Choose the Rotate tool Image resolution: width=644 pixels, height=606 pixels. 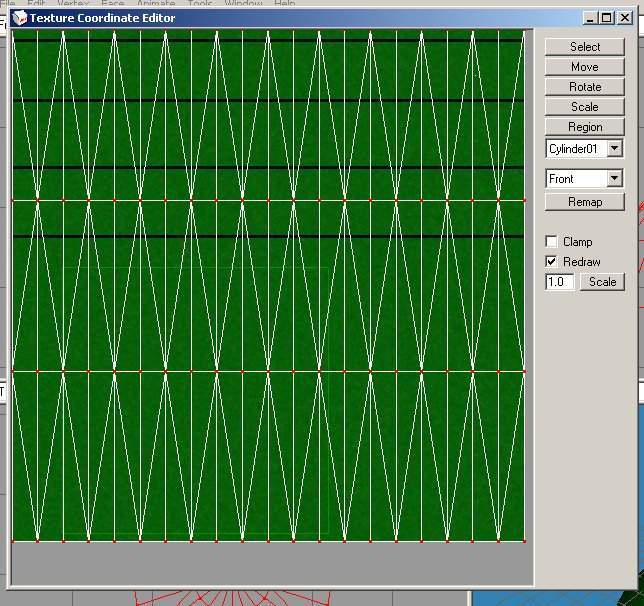click(x=584, y=87)
